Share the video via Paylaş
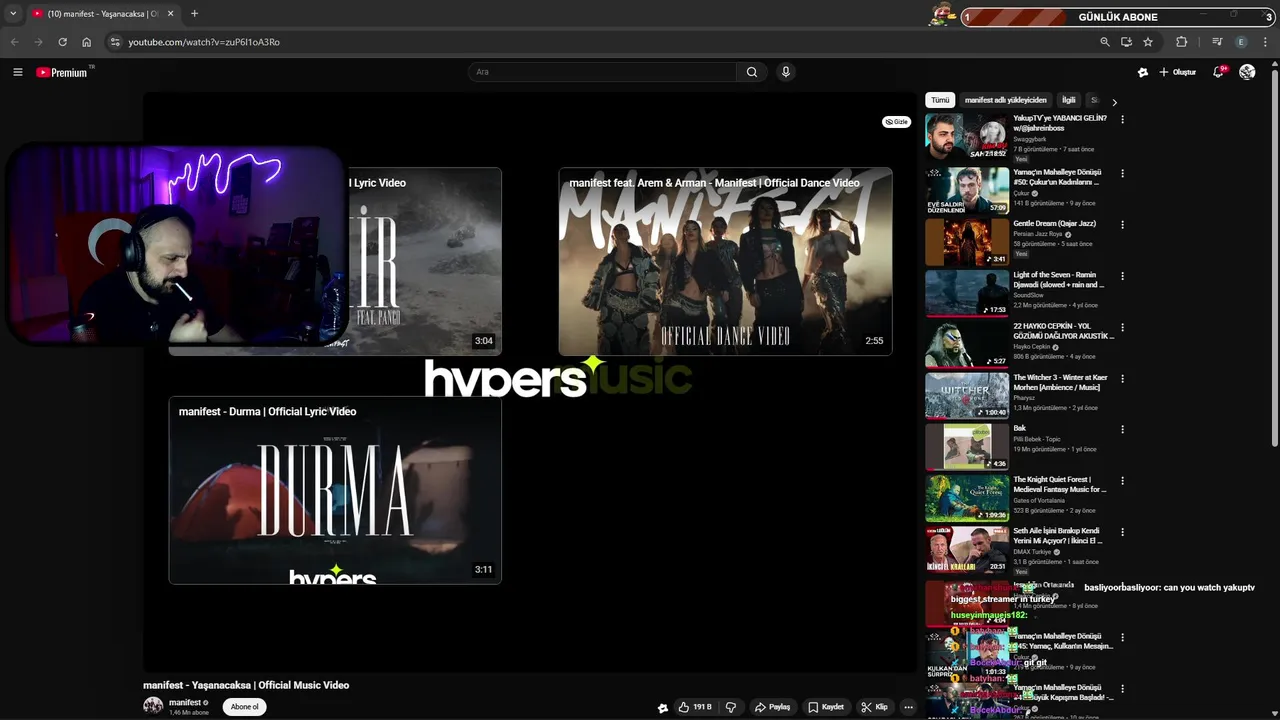This screenshot has width=1280, height=720. click(772, 707)
